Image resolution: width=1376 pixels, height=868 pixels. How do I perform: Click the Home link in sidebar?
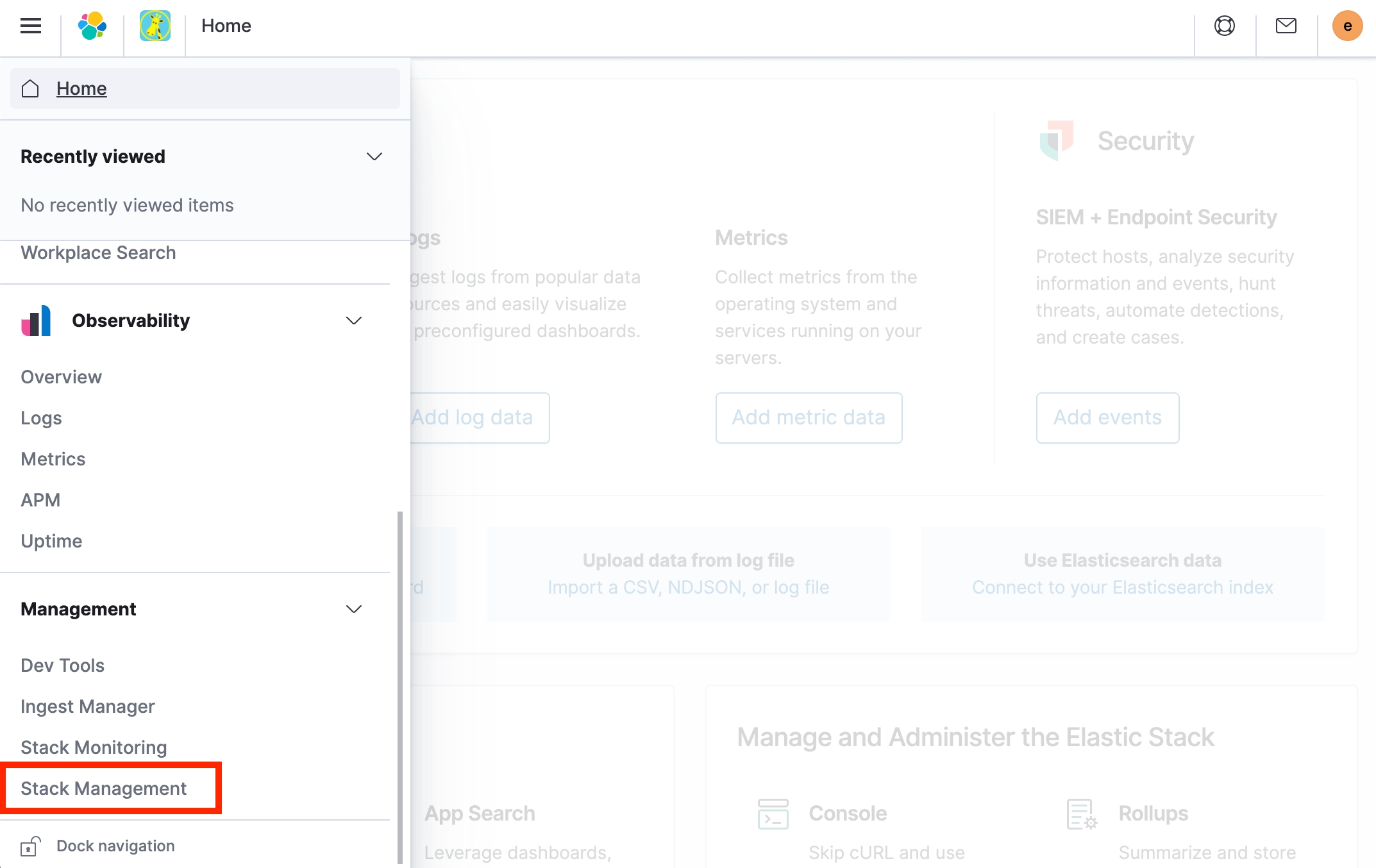(81, 88)
